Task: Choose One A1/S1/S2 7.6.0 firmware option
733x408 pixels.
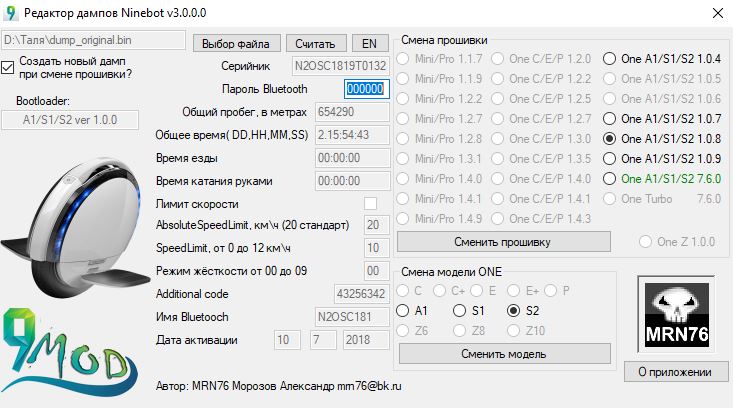Action: (610, 179)
